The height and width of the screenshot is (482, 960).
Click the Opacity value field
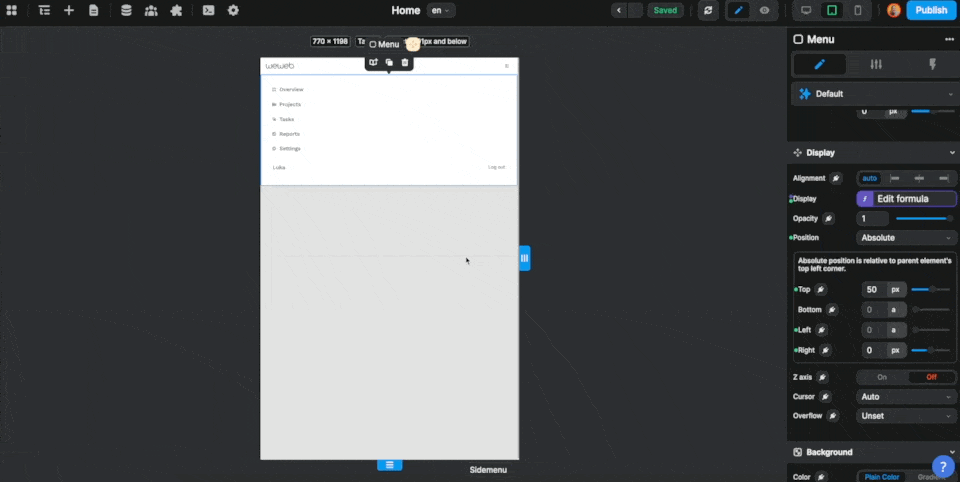click(x=872, y=219)
